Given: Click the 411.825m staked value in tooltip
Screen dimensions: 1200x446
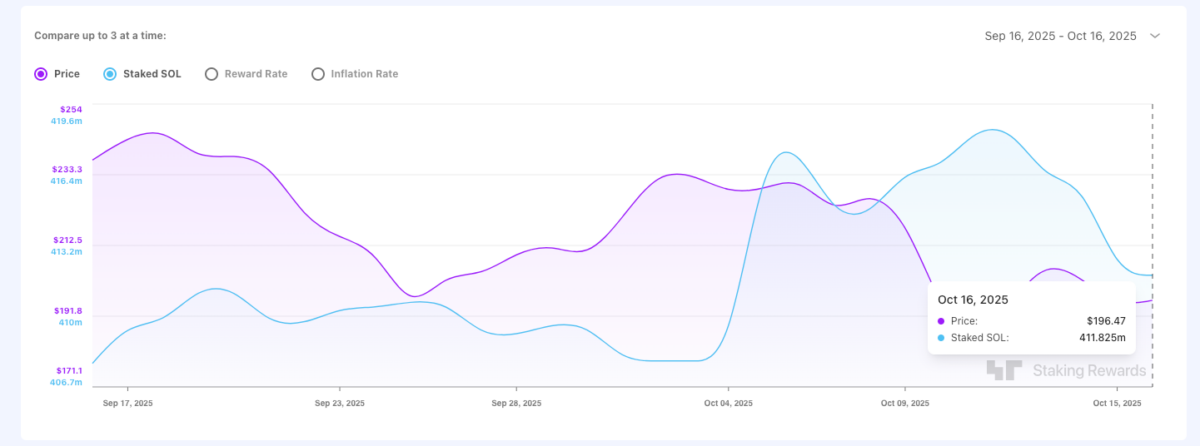Looking at the screenshot, I should (x=1100, y=338).
